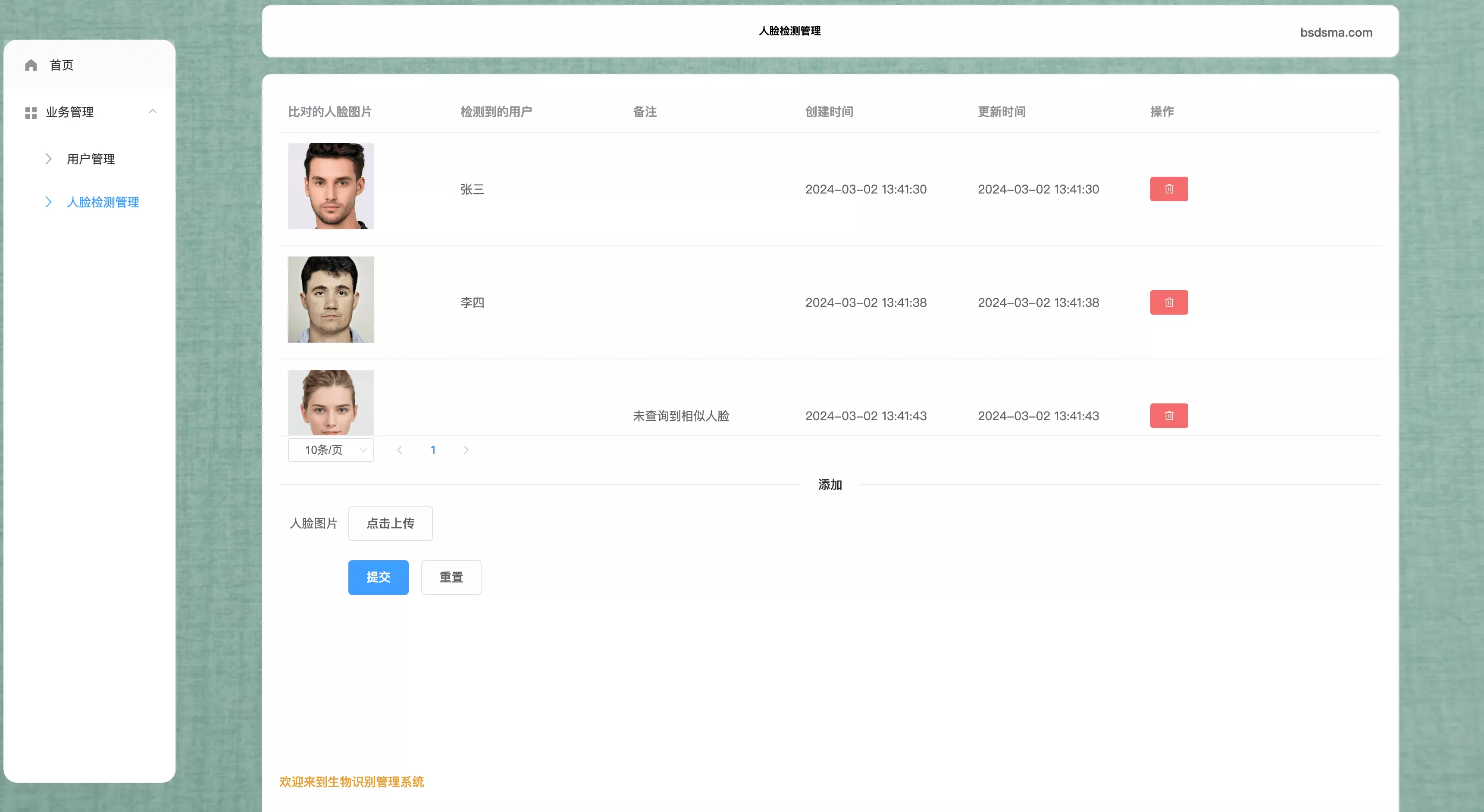Delete the 李四 face detection record
1484x812 pixels.
1168,302
